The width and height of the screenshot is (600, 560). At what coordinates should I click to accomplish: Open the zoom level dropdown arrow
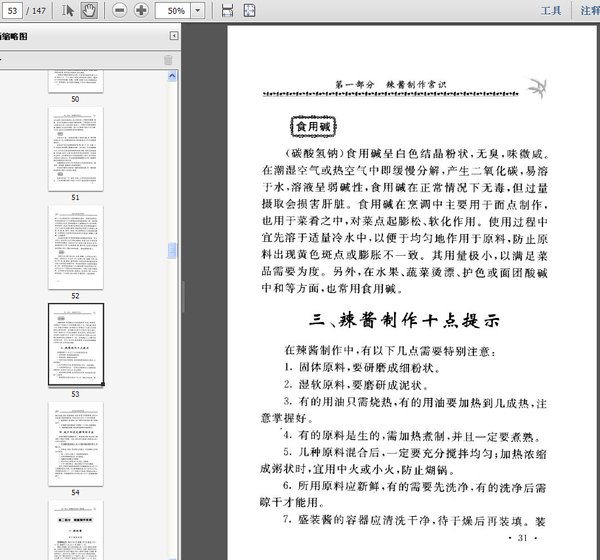point(199,10)
